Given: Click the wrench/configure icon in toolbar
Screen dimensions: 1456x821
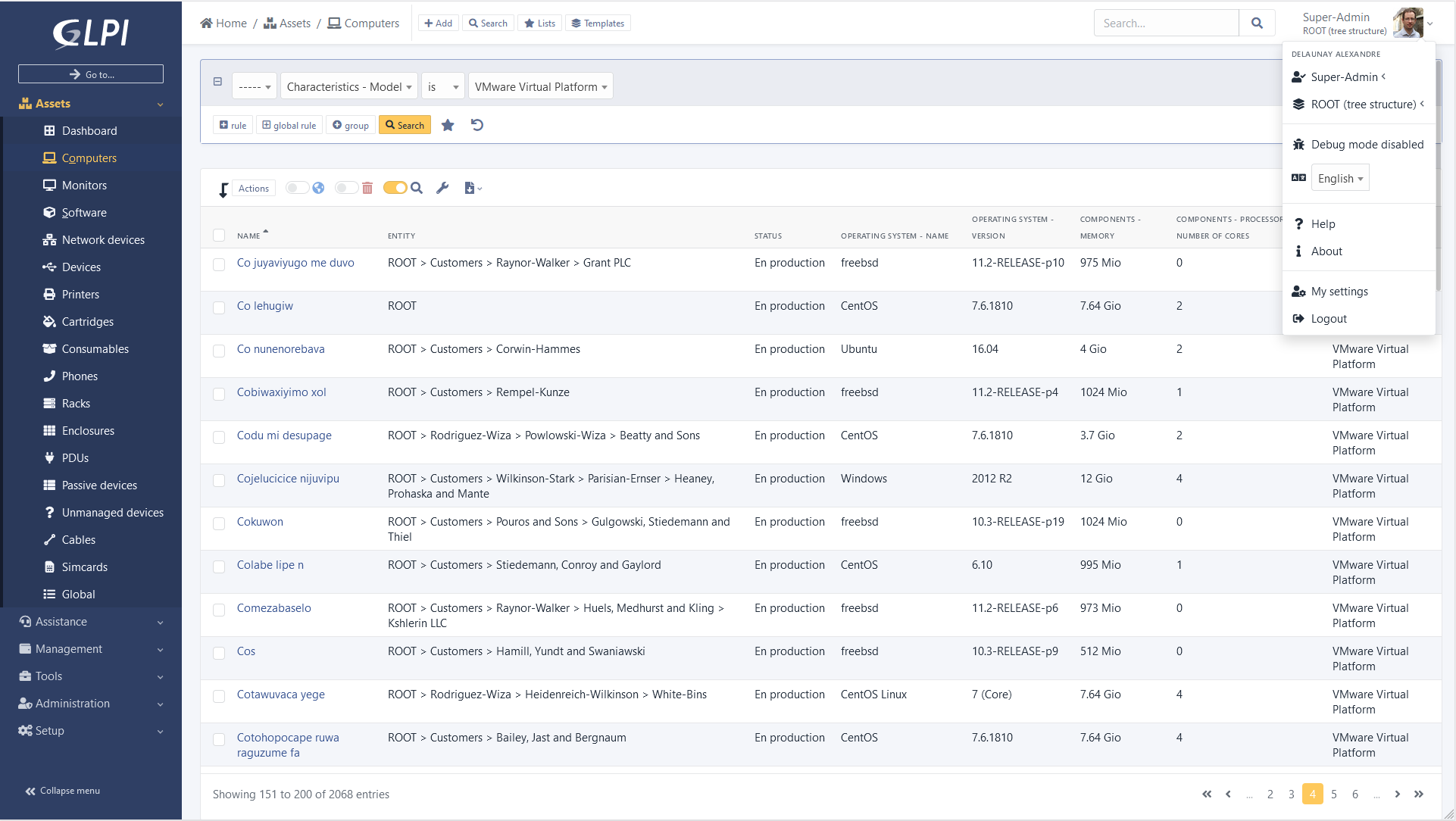Looking at the screenshot, I should (442, 188).
